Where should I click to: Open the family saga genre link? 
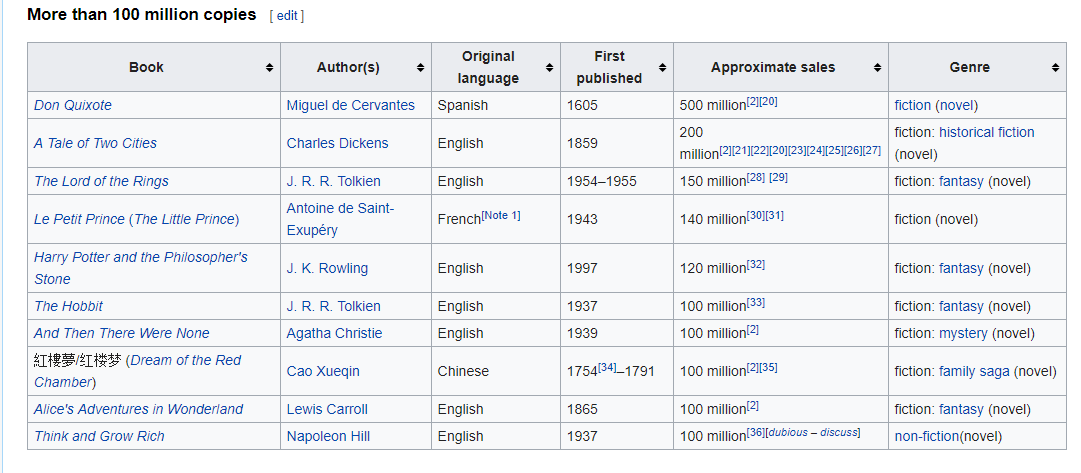pyautogui.click(x=974, y=371)
